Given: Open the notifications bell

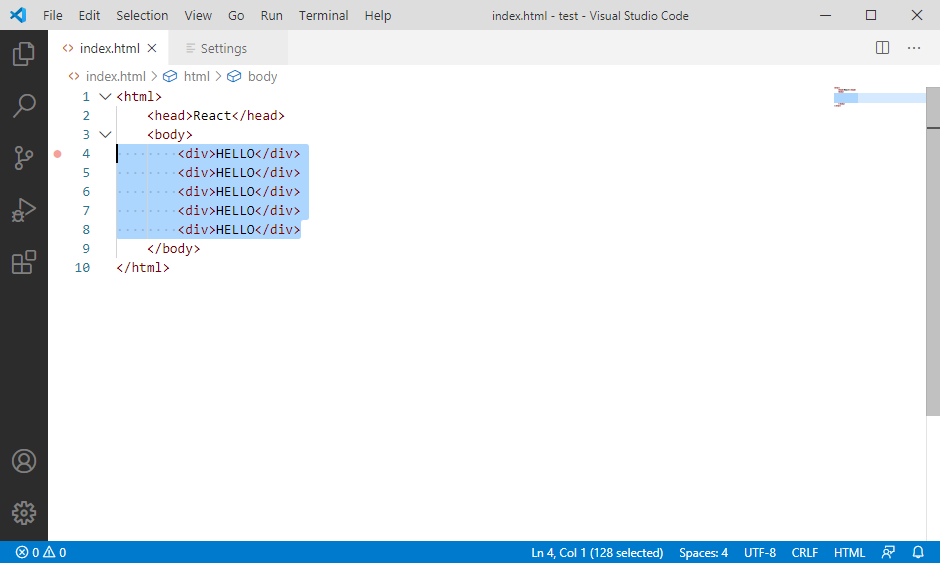Looking at the screenshot, I should coord(918,552).
